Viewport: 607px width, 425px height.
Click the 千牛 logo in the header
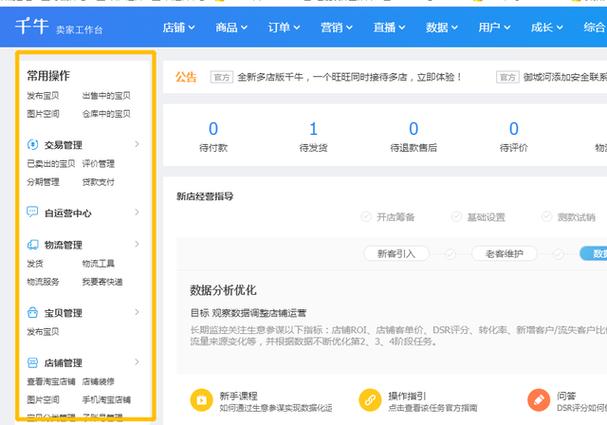[x=32, y=27]
